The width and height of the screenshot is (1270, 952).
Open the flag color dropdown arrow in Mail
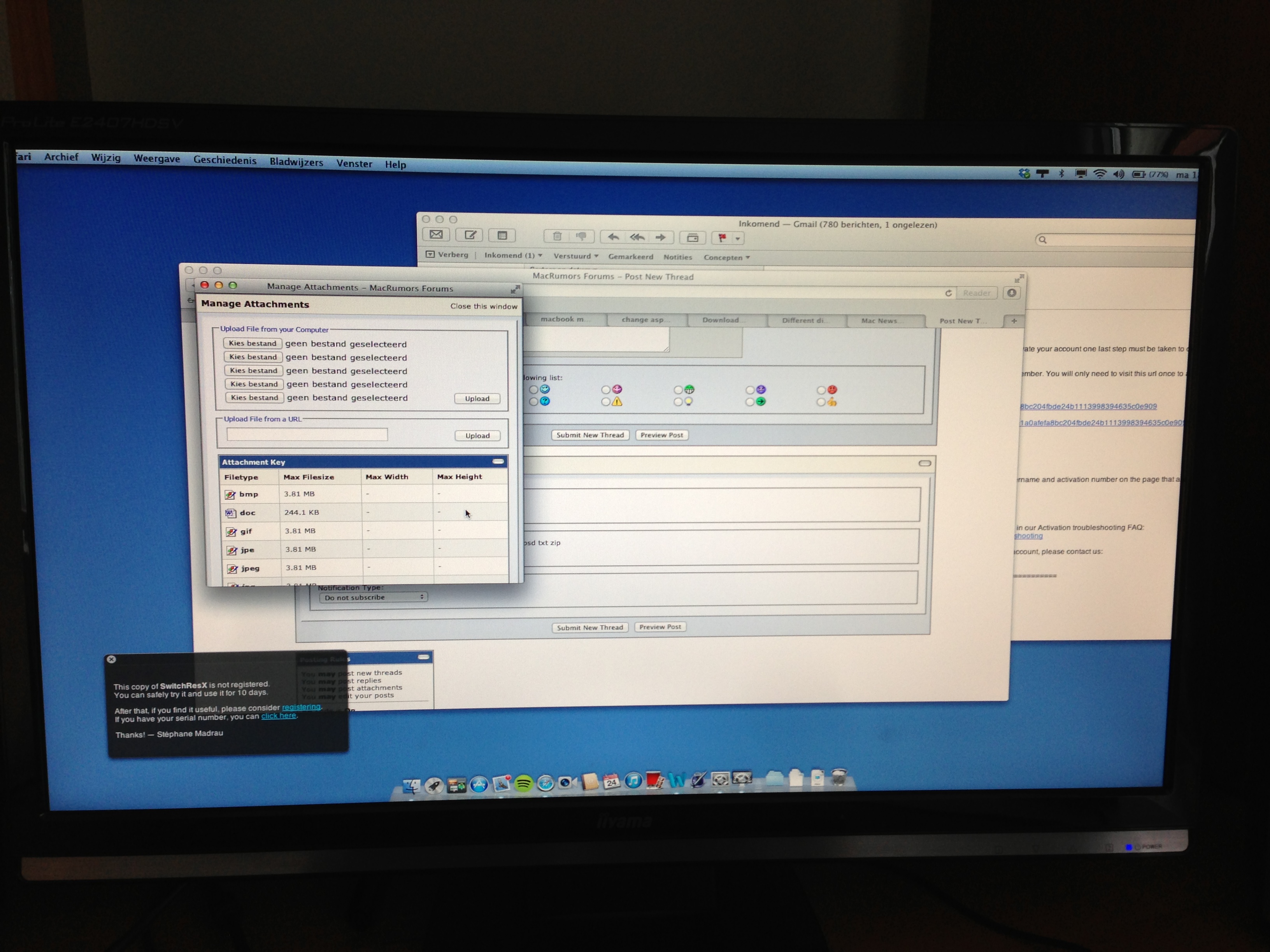pyautogui.click(x=738, y=239)
